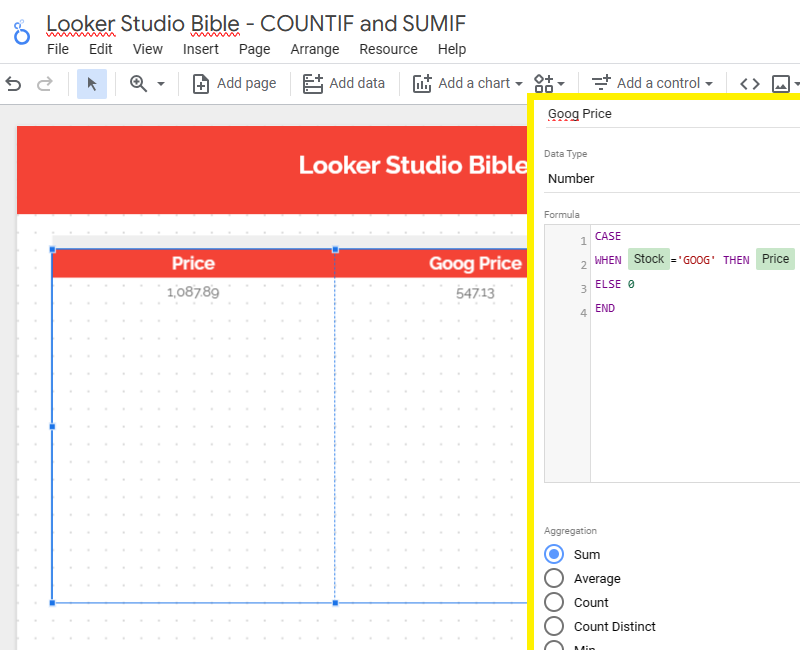Click the Stock field chip in the formula
The height and width of the screenshot is (650, 800).
[x=648, y=258]
